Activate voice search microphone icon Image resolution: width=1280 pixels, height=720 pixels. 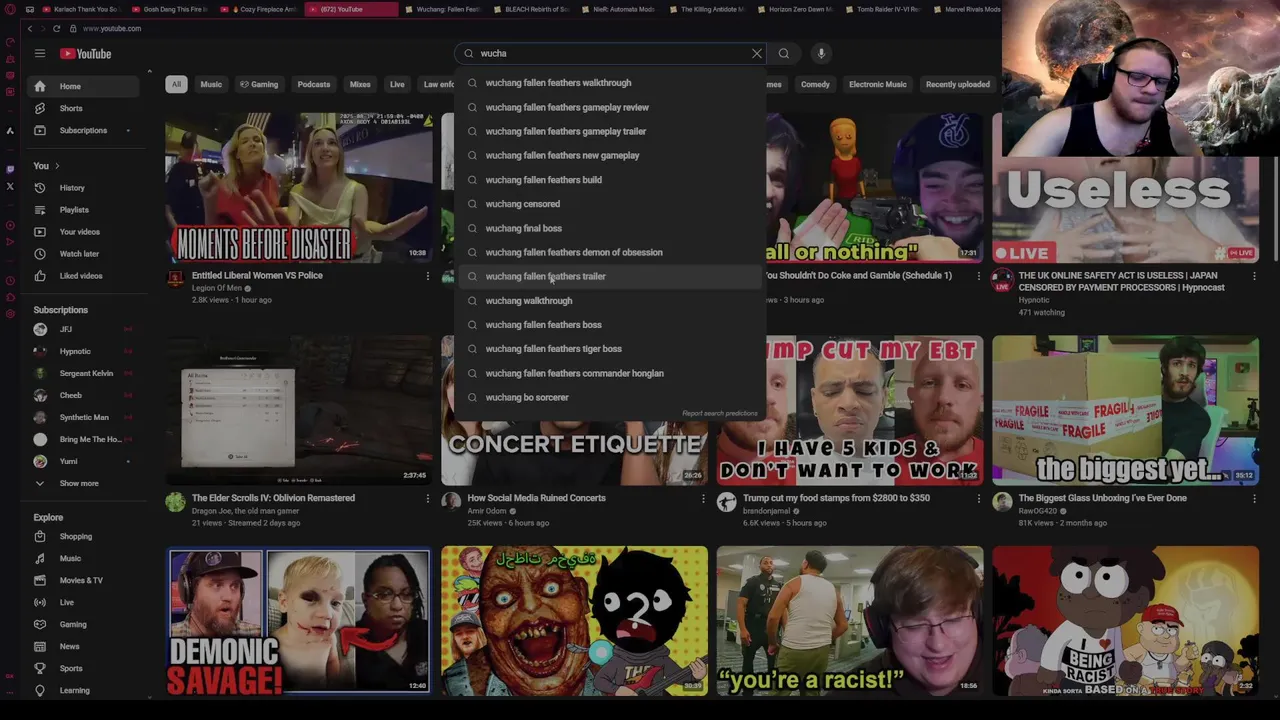click(x=821, y=53)
